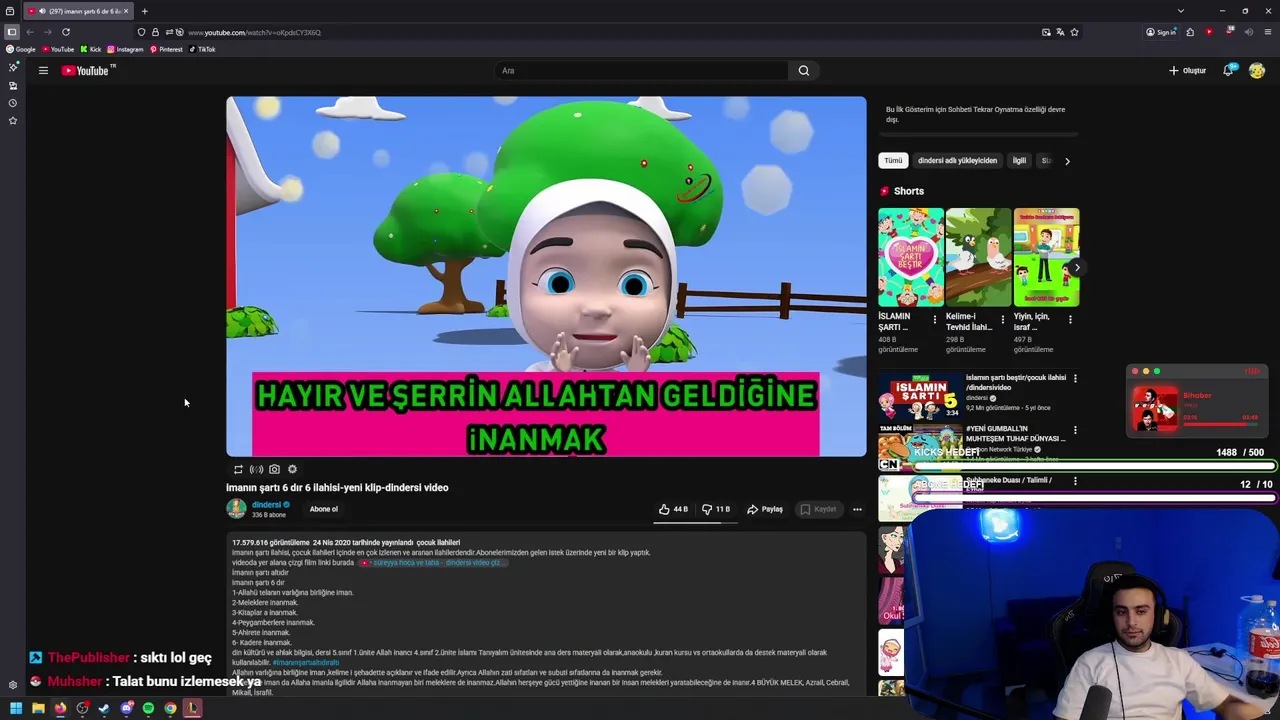Image resolution: width=1280 pixels, height=720 pixels.
Task: Open options for Kelime-i Tevhid short
Action: pos(1003,320)
